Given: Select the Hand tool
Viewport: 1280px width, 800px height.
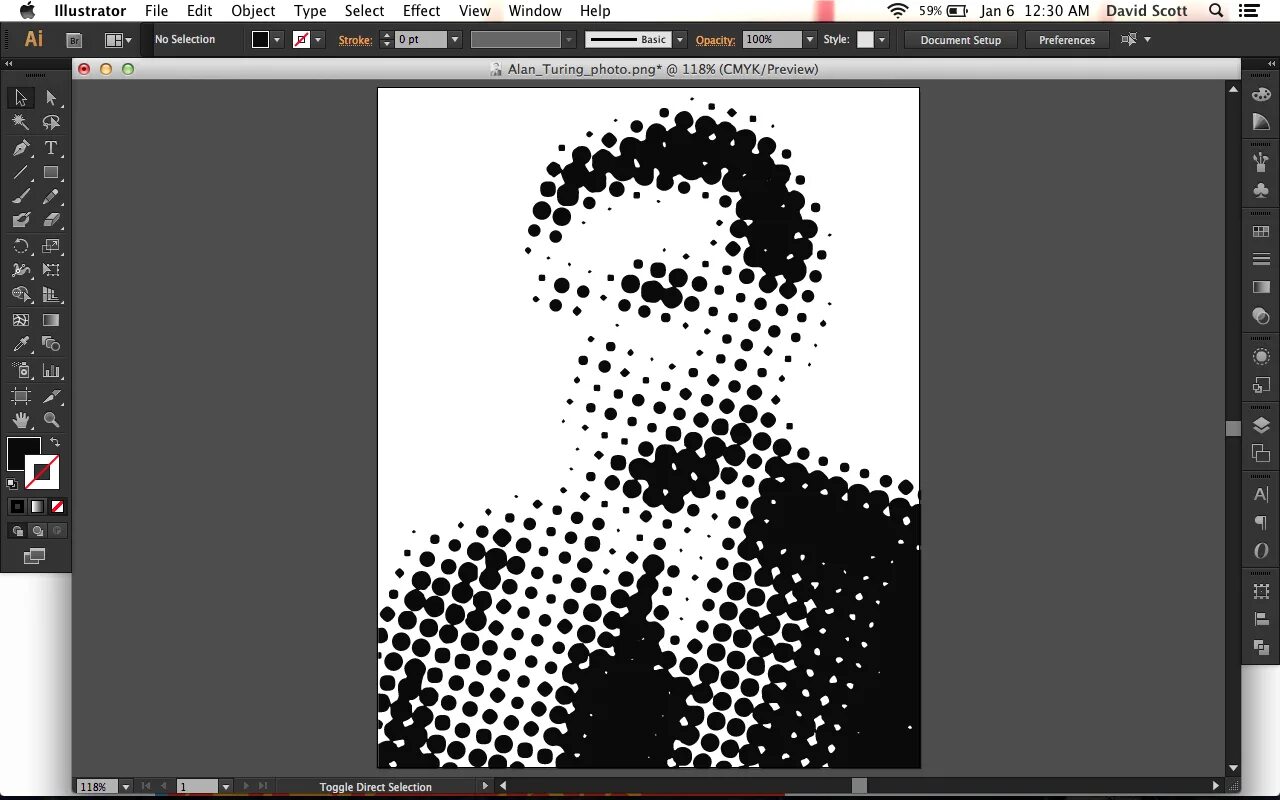Looking at the screenshot, I should tap(20, 420).
